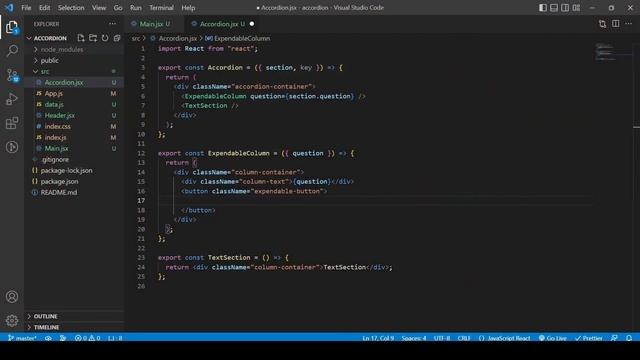Click the Open Changes icon in editor toolbar

pos(602,24)
